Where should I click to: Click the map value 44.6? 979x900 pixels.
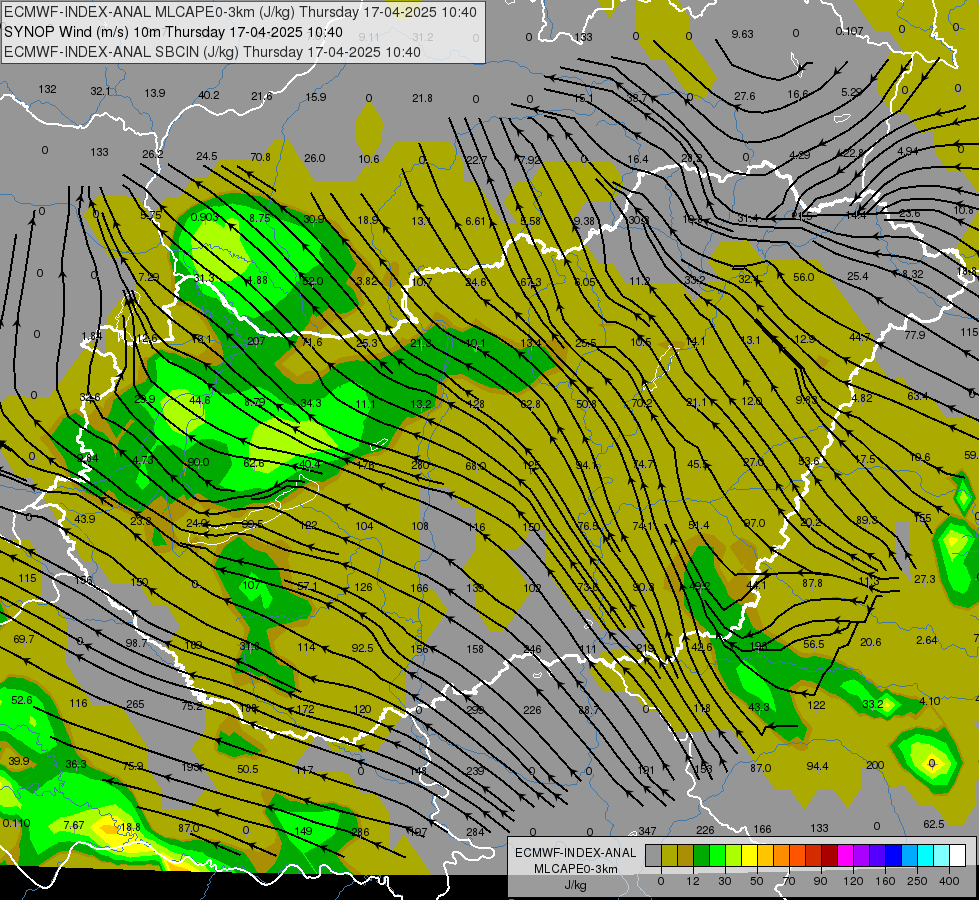[200, 400]
